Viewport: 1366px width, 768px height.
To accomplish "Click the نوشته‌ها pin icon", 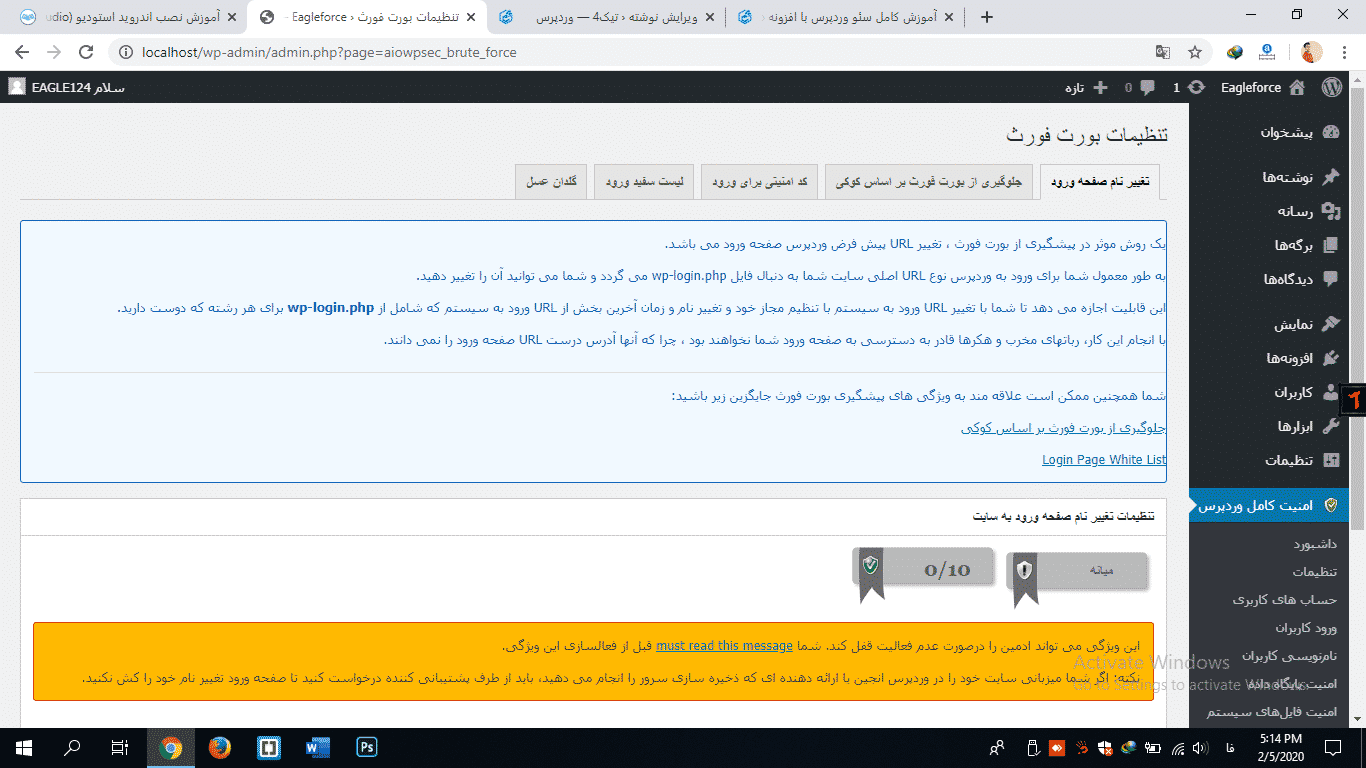I will 1330,177.
